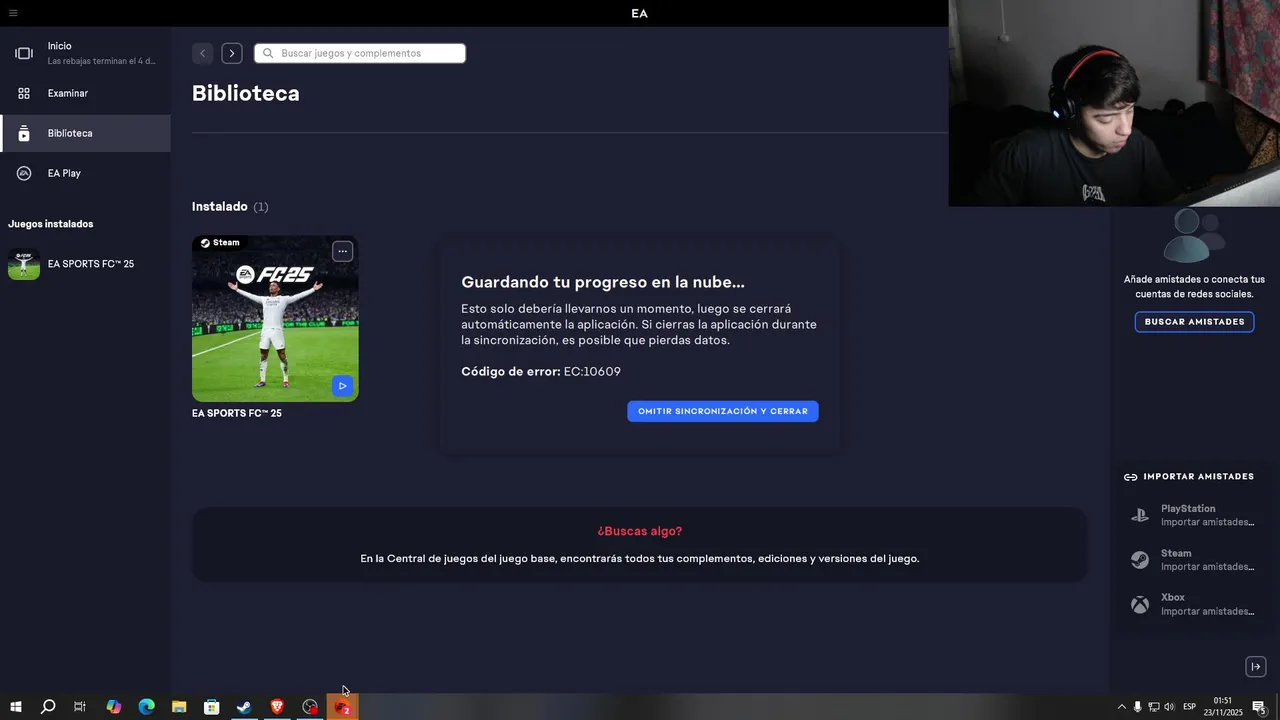Click the ¿Buscas algo? heading
Screen dimensions: 1280x720
click(x=640, y=531)
